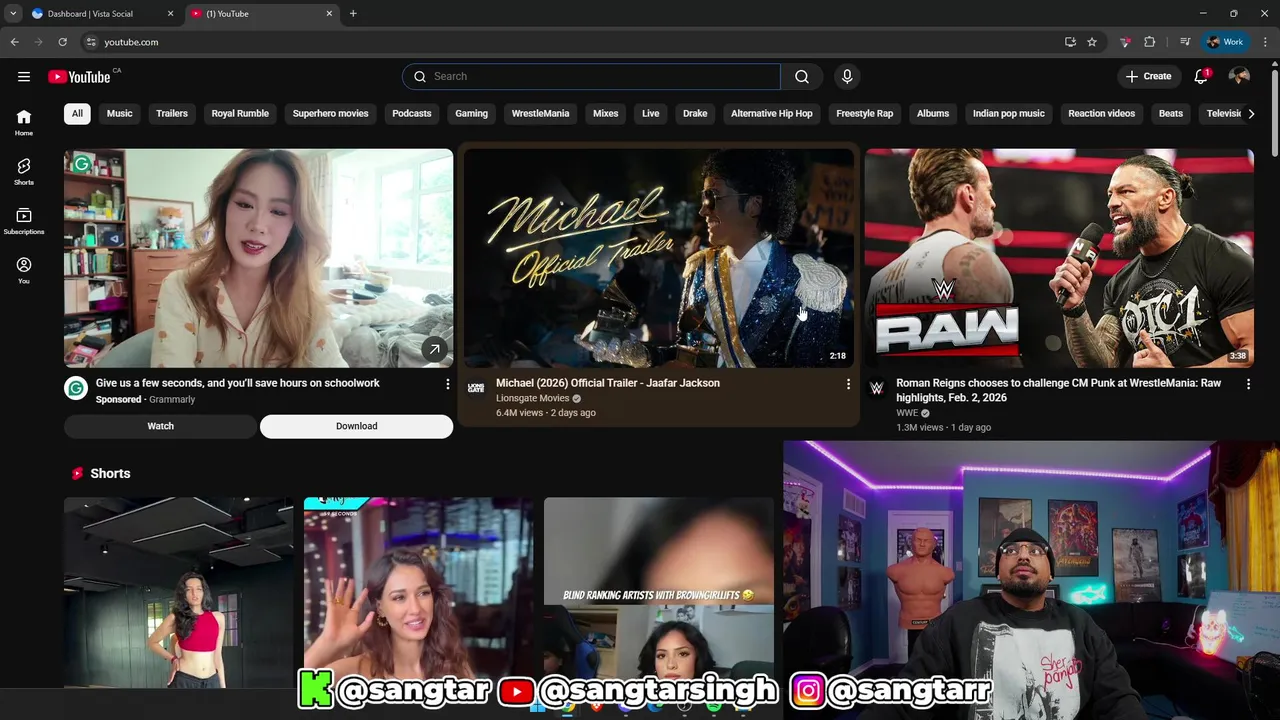
Task: Open more options for the Grammarly ad
Action: (447, 384)
